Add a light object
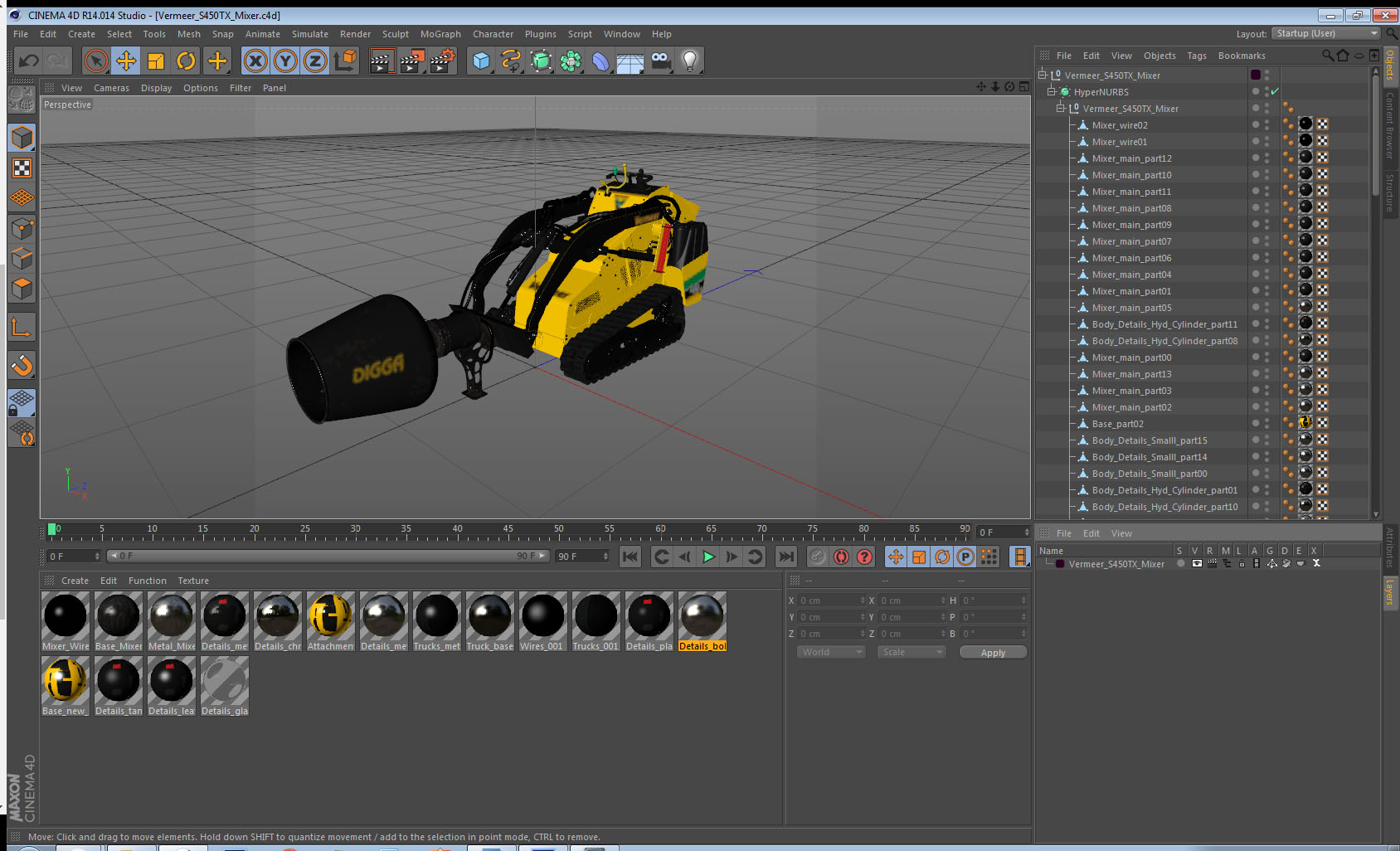The height and width of the screenshot is (851, 1400). [x=690, y=61]
